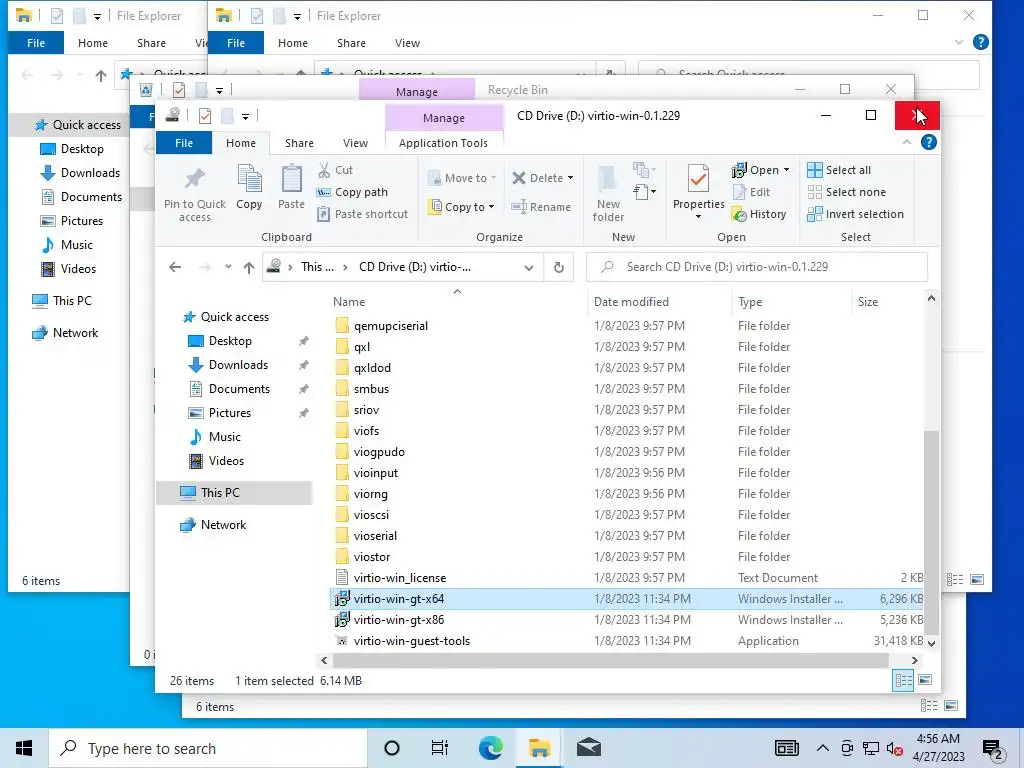Open the Move to dropdown
1024x768 pixels.
coord(462,178)
